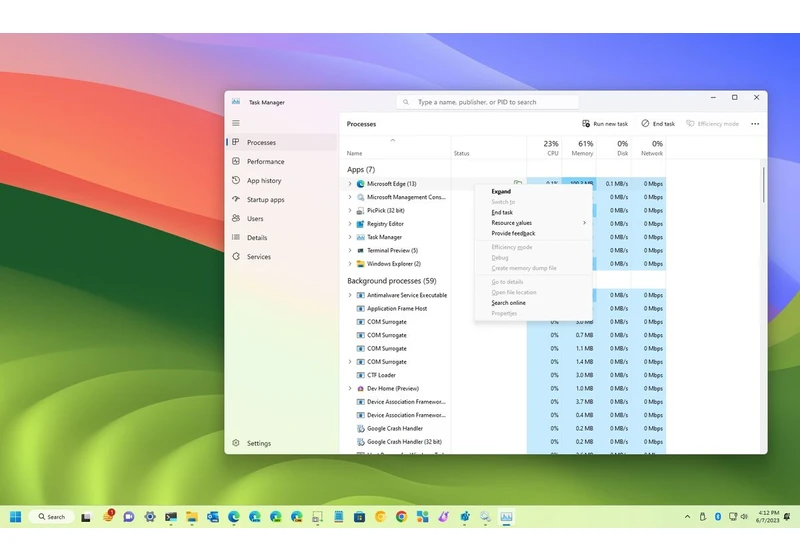Expand the Registry Editor row

tap(349, 223)
